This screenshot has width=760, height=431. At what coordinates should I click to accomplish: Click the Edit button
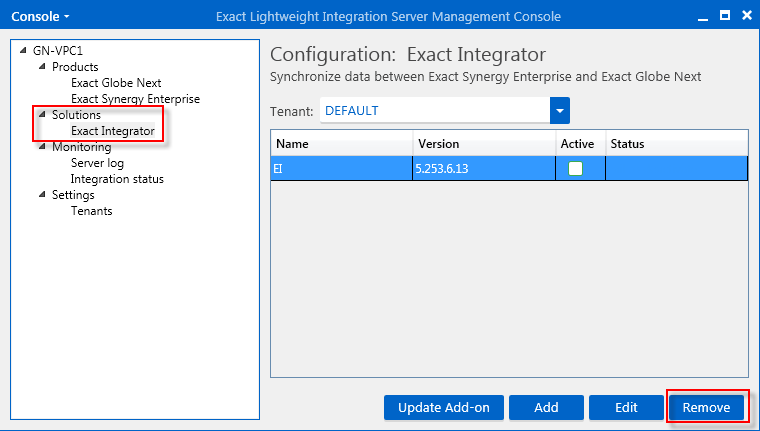point(626,408)
